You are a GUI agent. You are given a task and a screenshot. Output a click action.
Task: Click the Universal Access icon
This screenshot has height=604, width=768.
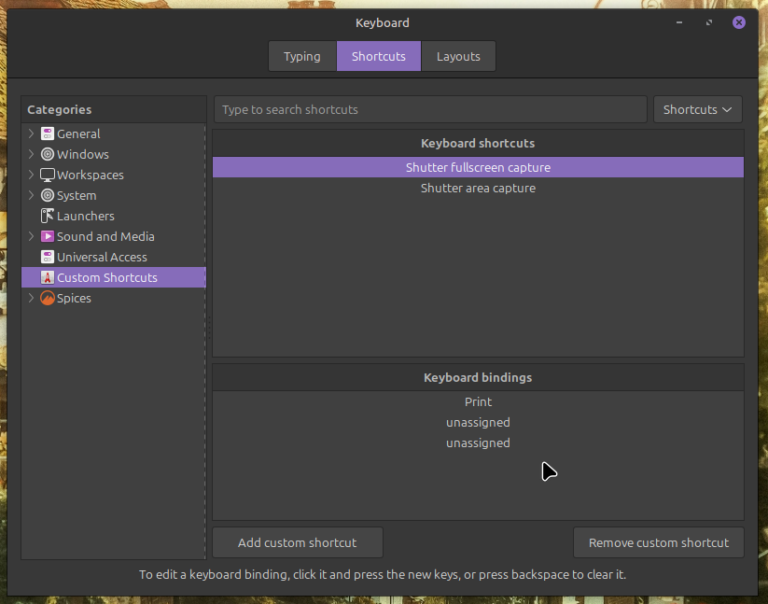47,257
